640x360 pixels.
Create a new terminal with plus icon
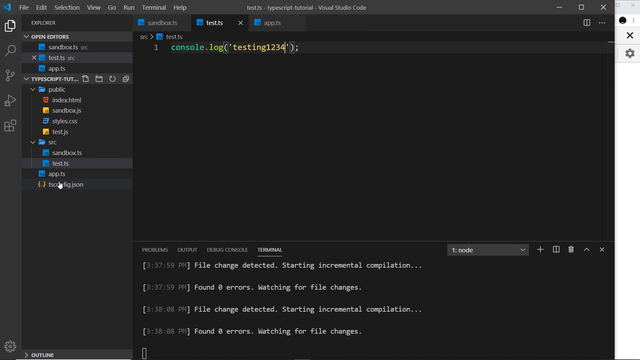(x=540, y=249)
